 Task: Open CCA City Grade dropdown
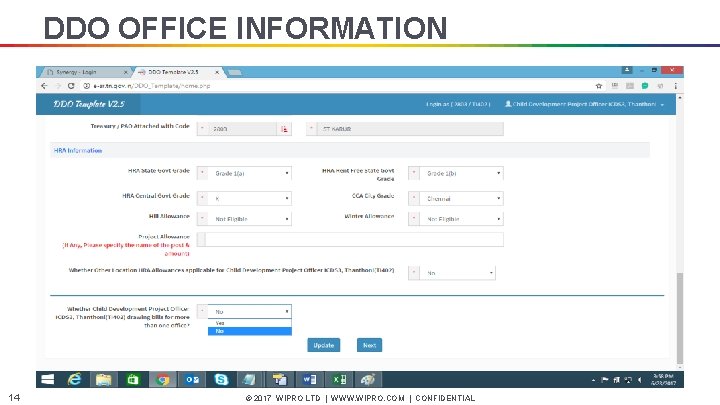pos(462,198)
